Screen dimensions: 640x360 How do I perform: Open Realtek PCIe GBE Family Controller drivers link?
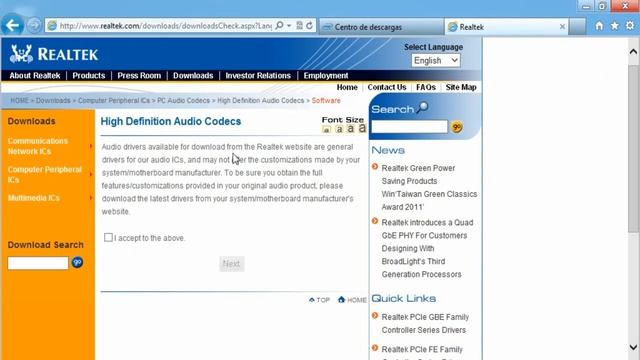(x=425, y=323)
